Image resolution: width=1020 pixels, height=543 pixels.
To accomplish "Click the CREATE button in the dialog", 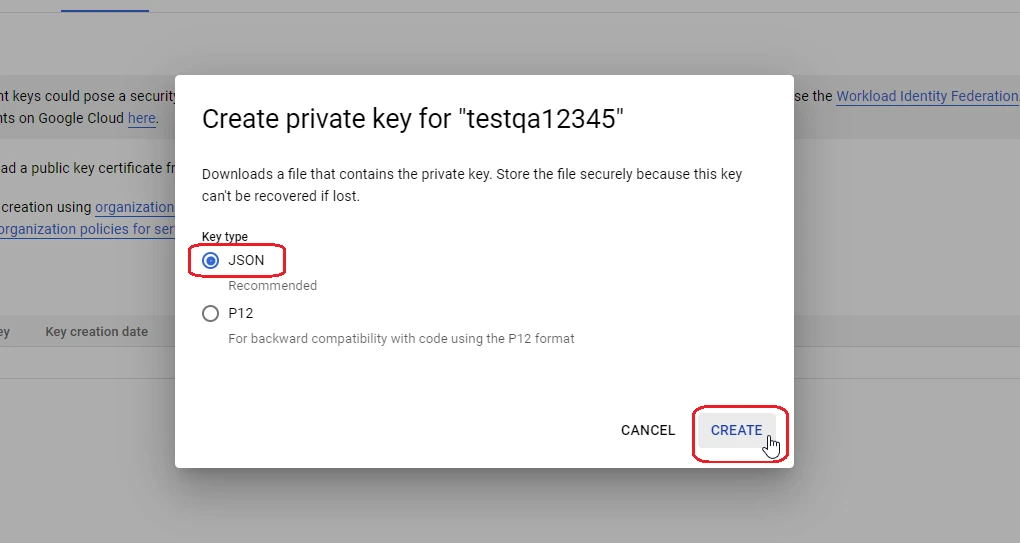I will coord(736,430).
